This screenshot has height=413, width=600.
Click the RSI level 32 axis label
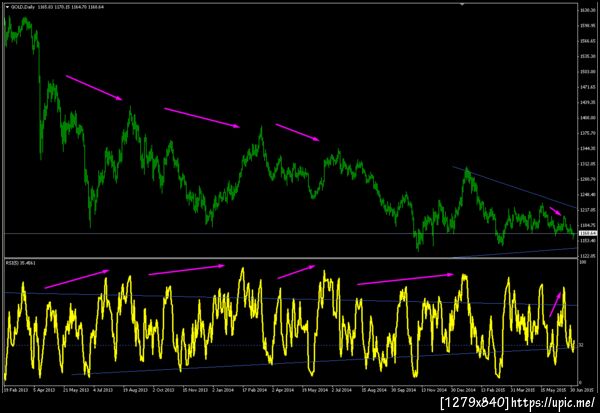click(x=581, y=345)
